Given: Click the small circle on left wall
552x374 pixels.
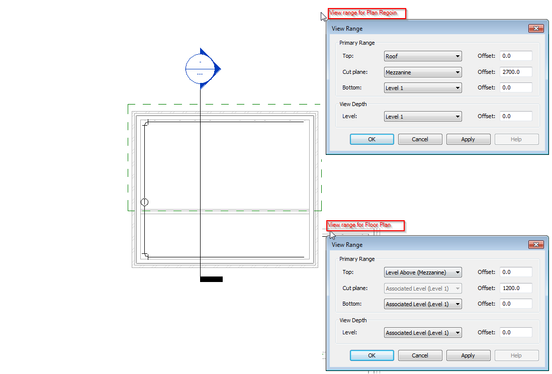Looking at the screenshot, I should [x=144, y=202].
